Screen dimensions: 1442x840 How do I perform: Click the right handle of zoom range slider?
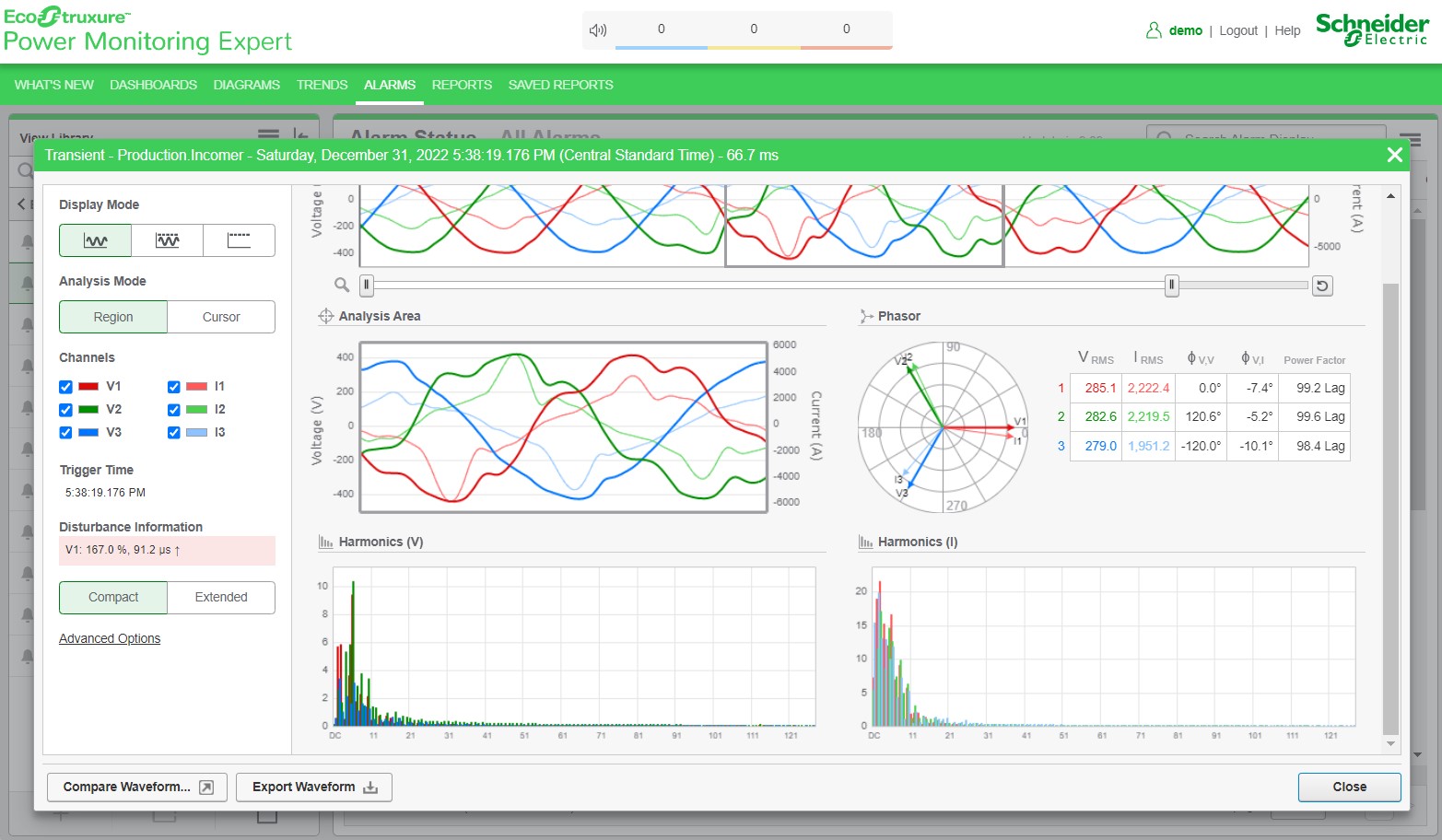[x=1171, y=286]
